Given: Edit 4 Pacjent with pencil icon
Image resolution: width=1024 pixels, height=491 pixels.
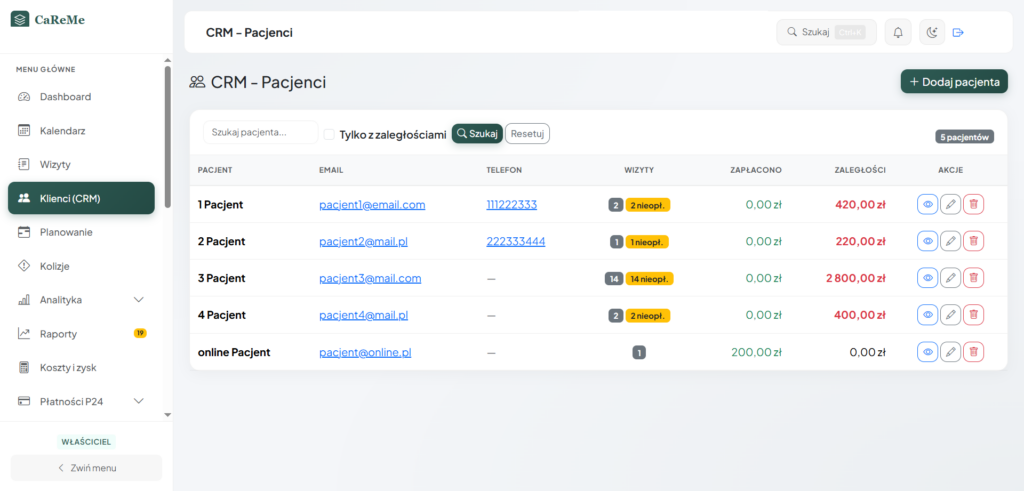Looking at the screenshot, I should [x=951, y=315].
